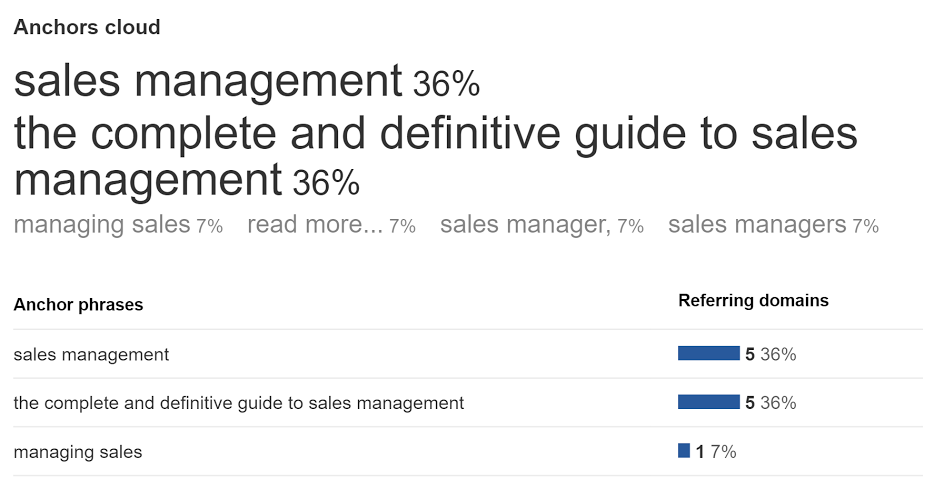The width and height of the screenshot is (944, 479).
Task: Open the 'managing sales' table row phrase
Action: [78, 452]
